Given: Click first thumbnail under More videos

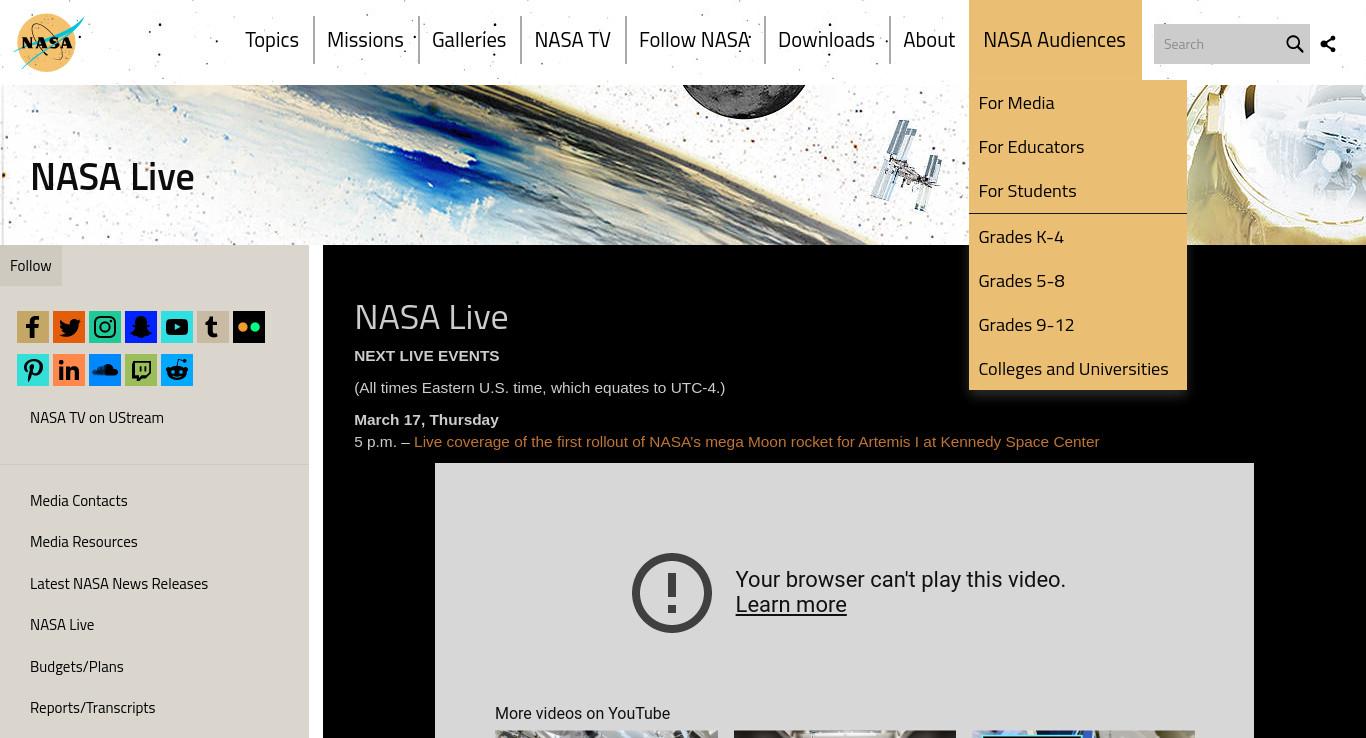Looking at the screenshot, I should (x=606, y=734).
